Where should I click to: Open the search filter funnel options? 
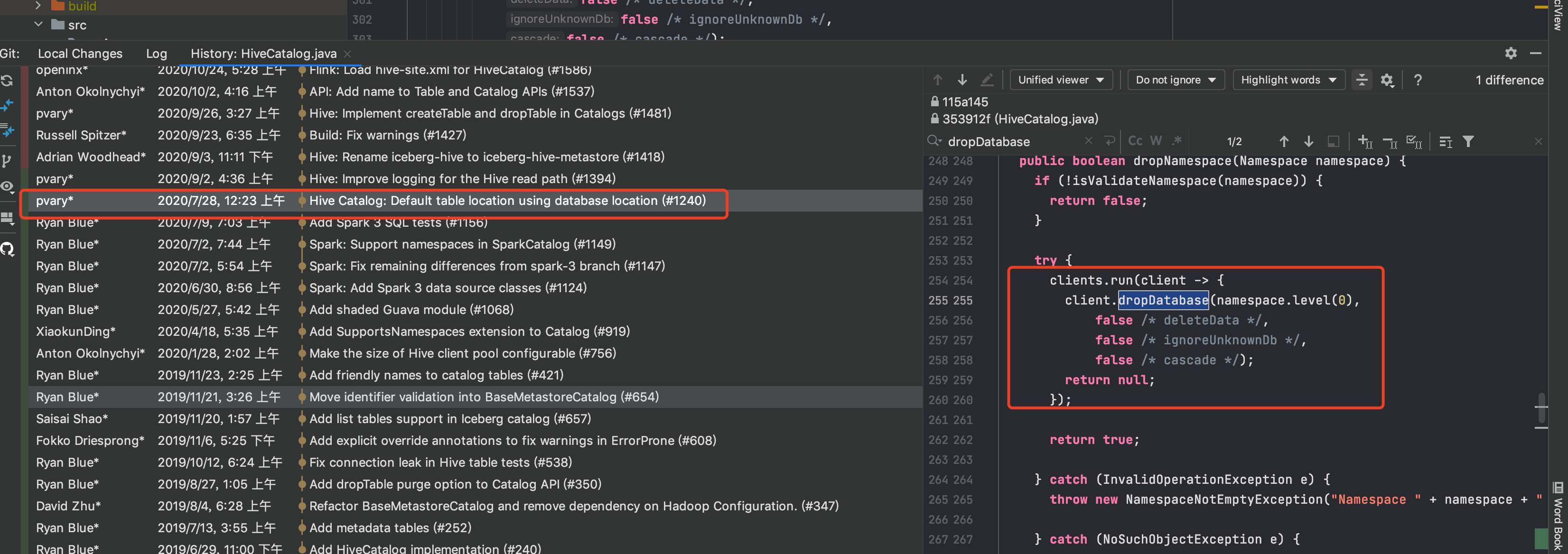pos(1468,142)
